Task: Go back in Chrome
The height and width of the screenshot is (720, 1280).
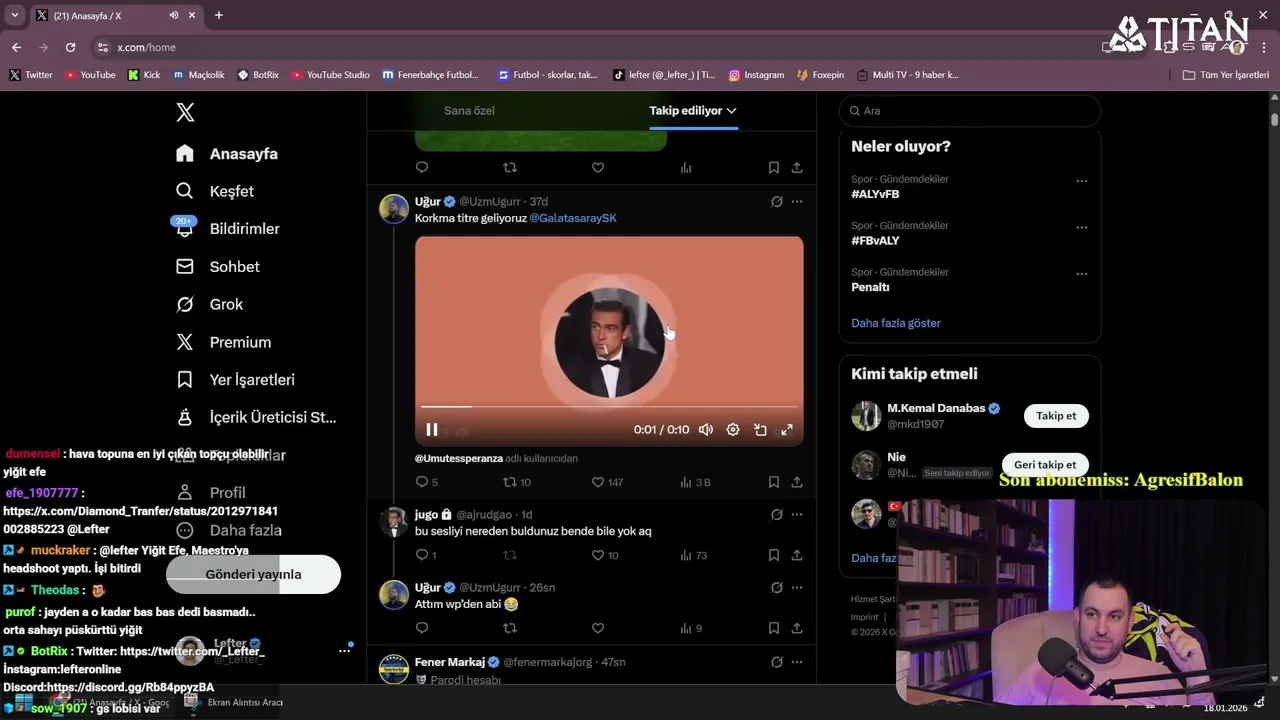Action: coord(16,47)
